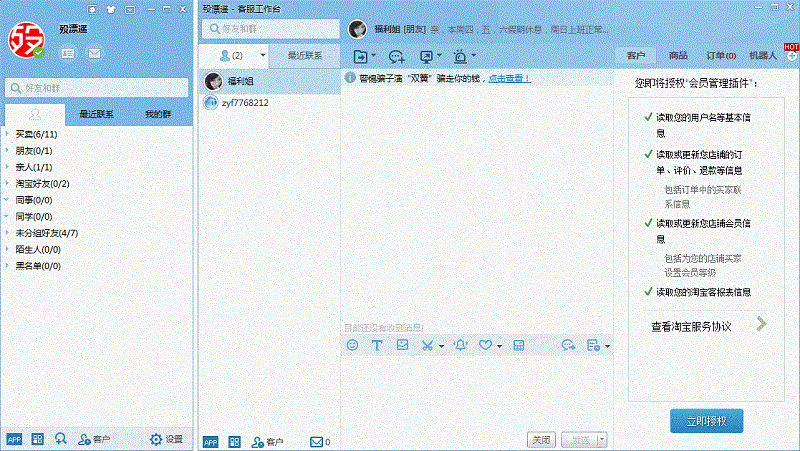This screenshot has width=800, height=451.
Task: Select contact zyf7768212 in the list
Action: [245, 102]
